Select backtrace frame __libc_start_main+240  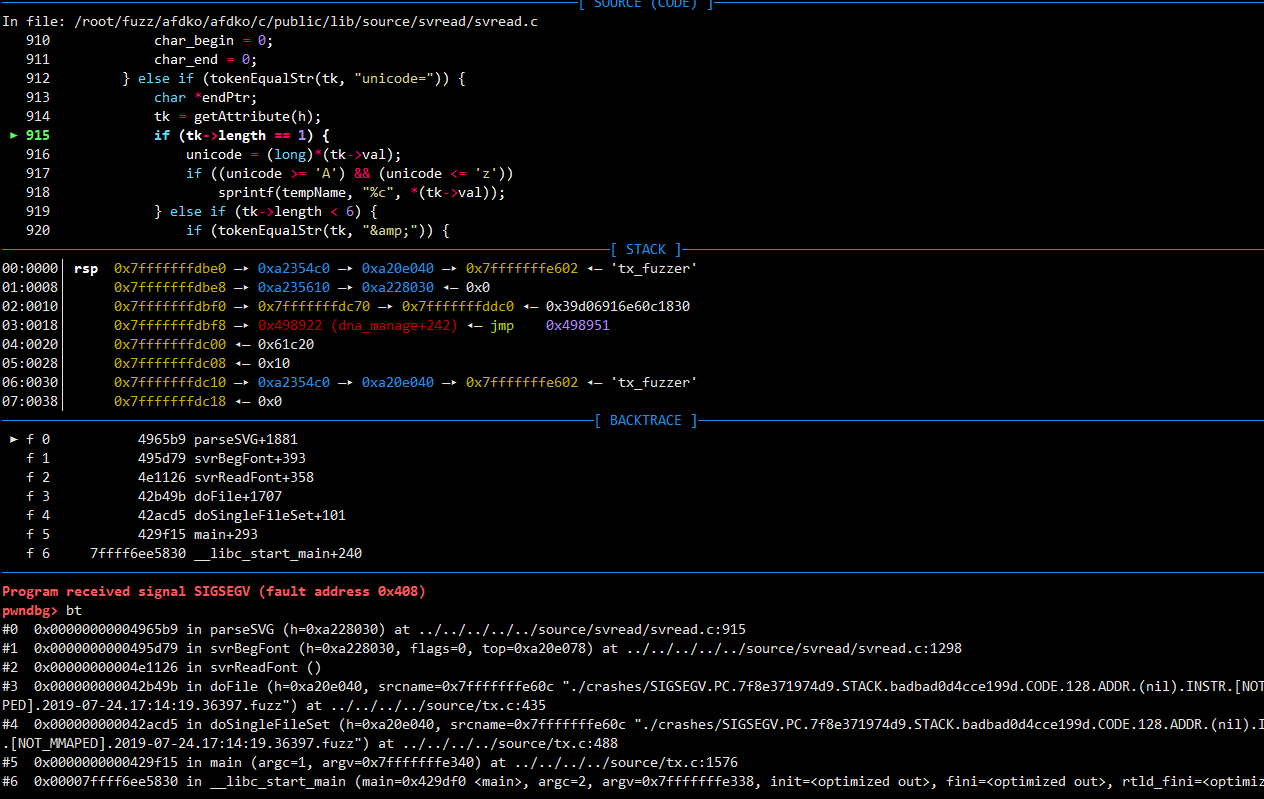click(x=278, y=553)
